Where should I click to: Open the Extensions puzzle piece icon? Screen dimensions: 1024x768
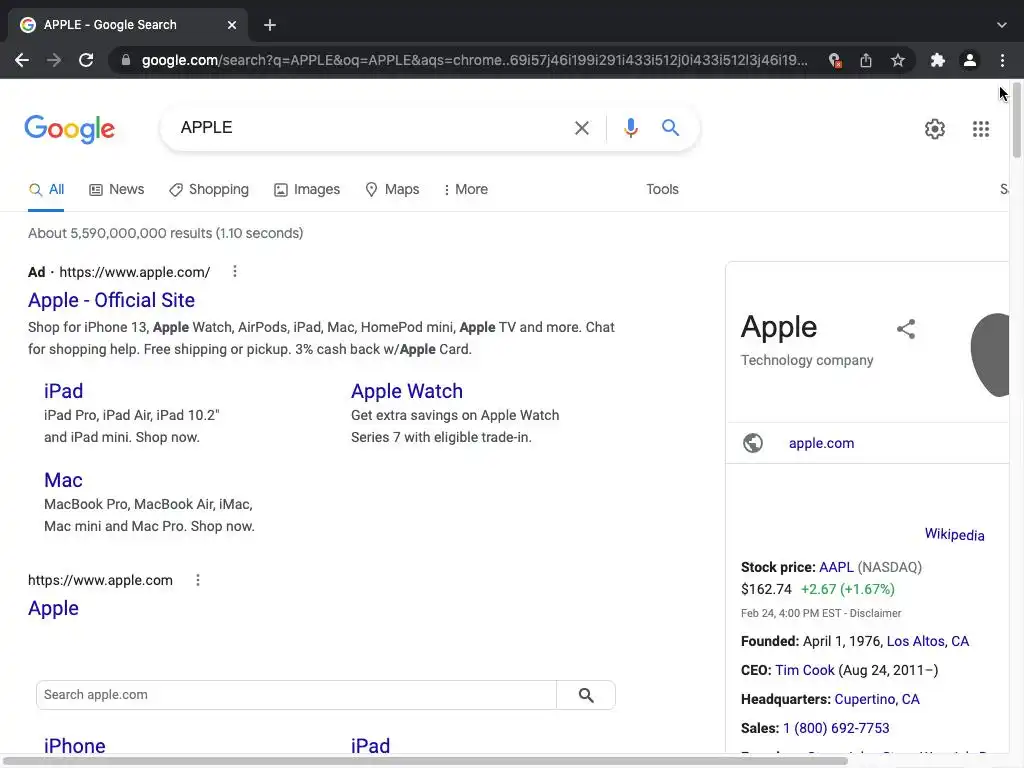(938, 60)
